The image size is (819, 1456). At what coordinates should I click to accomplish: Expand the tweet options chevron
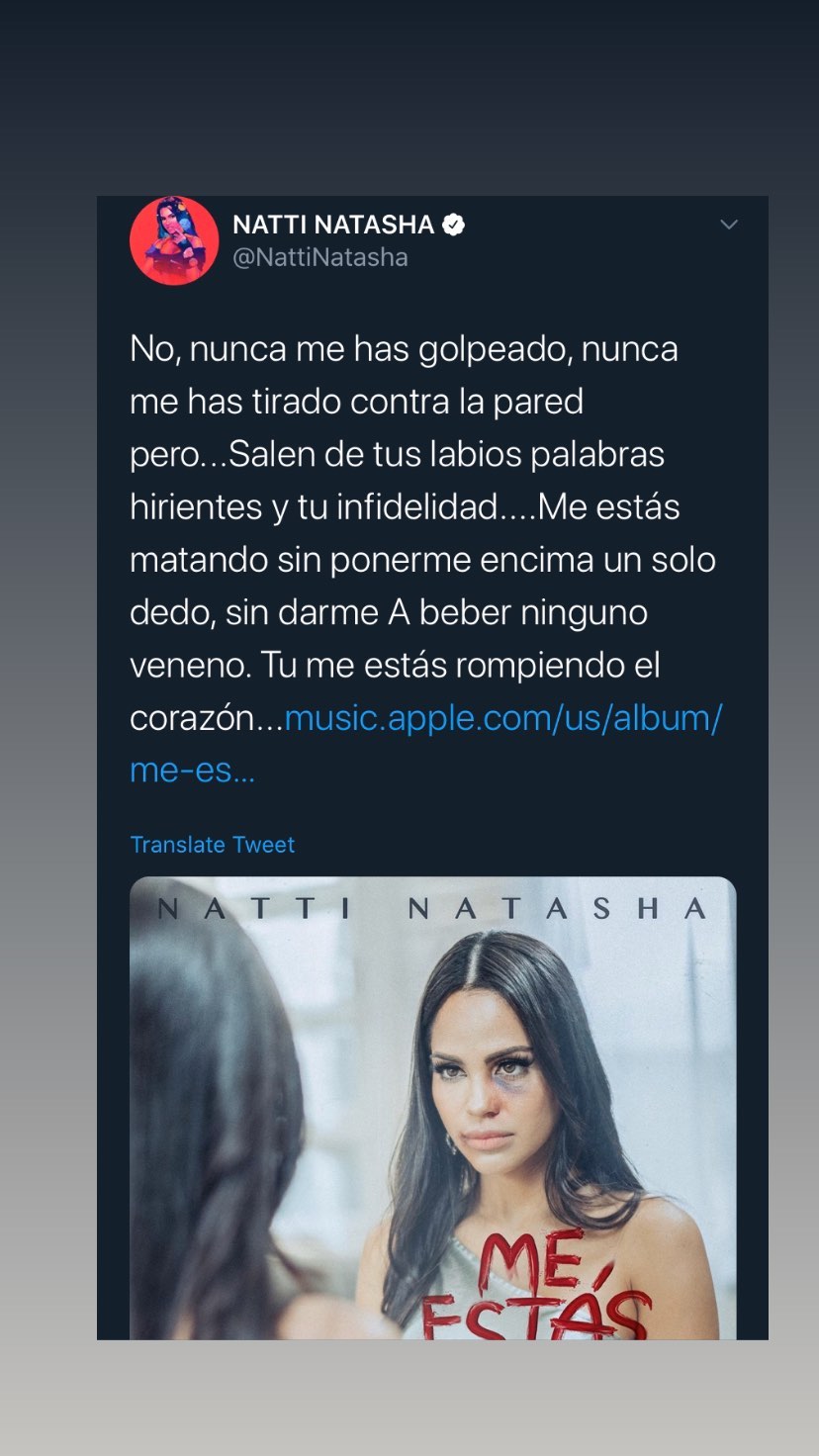[x=729, y=225]
